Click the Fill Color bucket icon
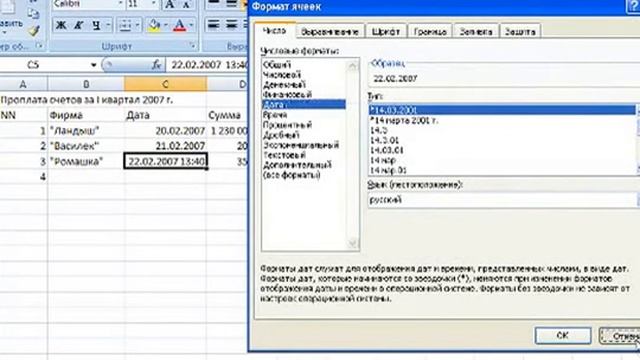The image size is (640, 360). coord(154,25)
